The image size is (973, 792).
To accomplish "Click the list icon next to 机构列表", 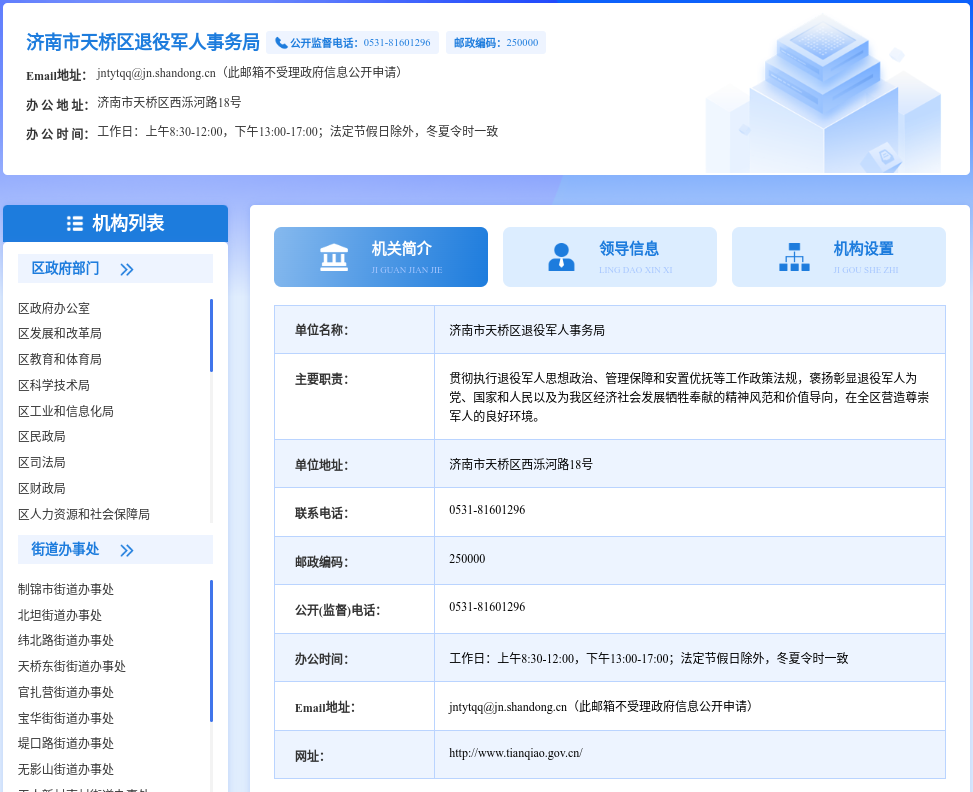I will (x=75, y=224).
